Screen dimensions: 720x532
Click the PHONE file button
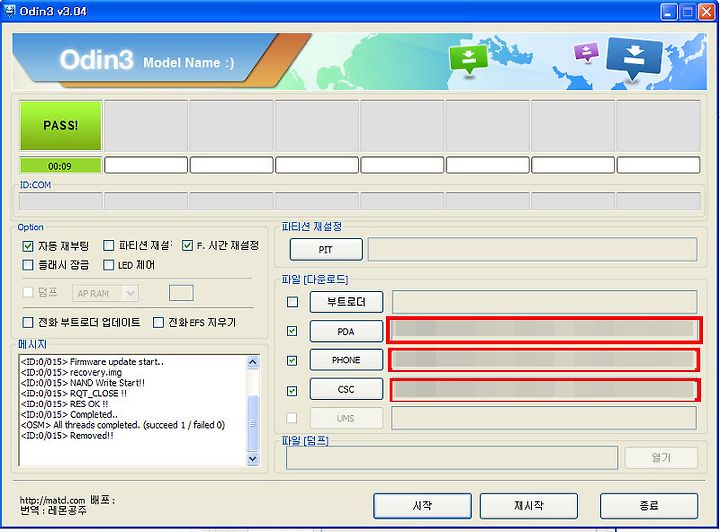[x=346, y=360]
